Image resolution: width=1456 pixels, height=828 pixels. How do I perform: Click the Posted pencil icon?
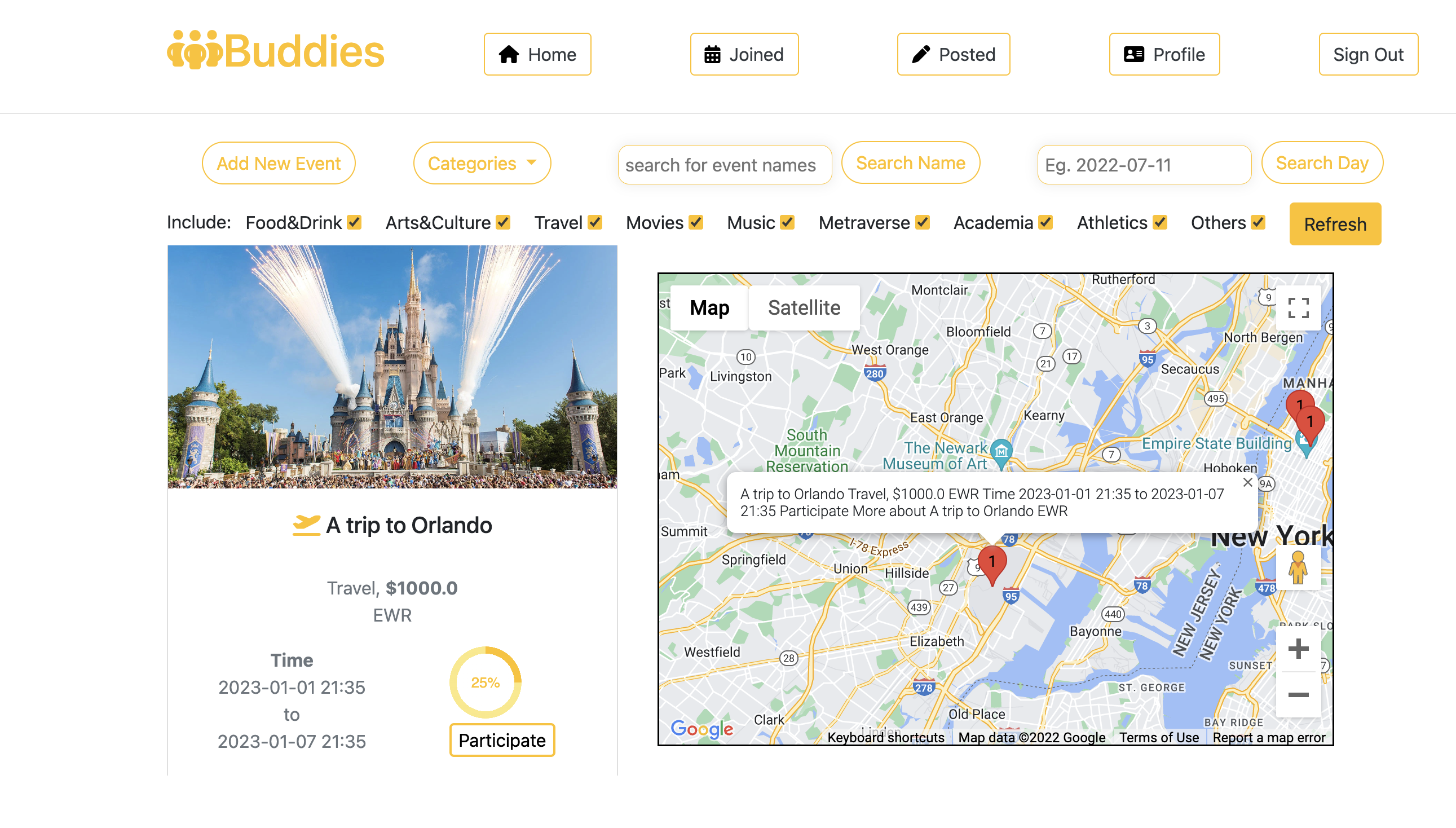pos(921,54)
